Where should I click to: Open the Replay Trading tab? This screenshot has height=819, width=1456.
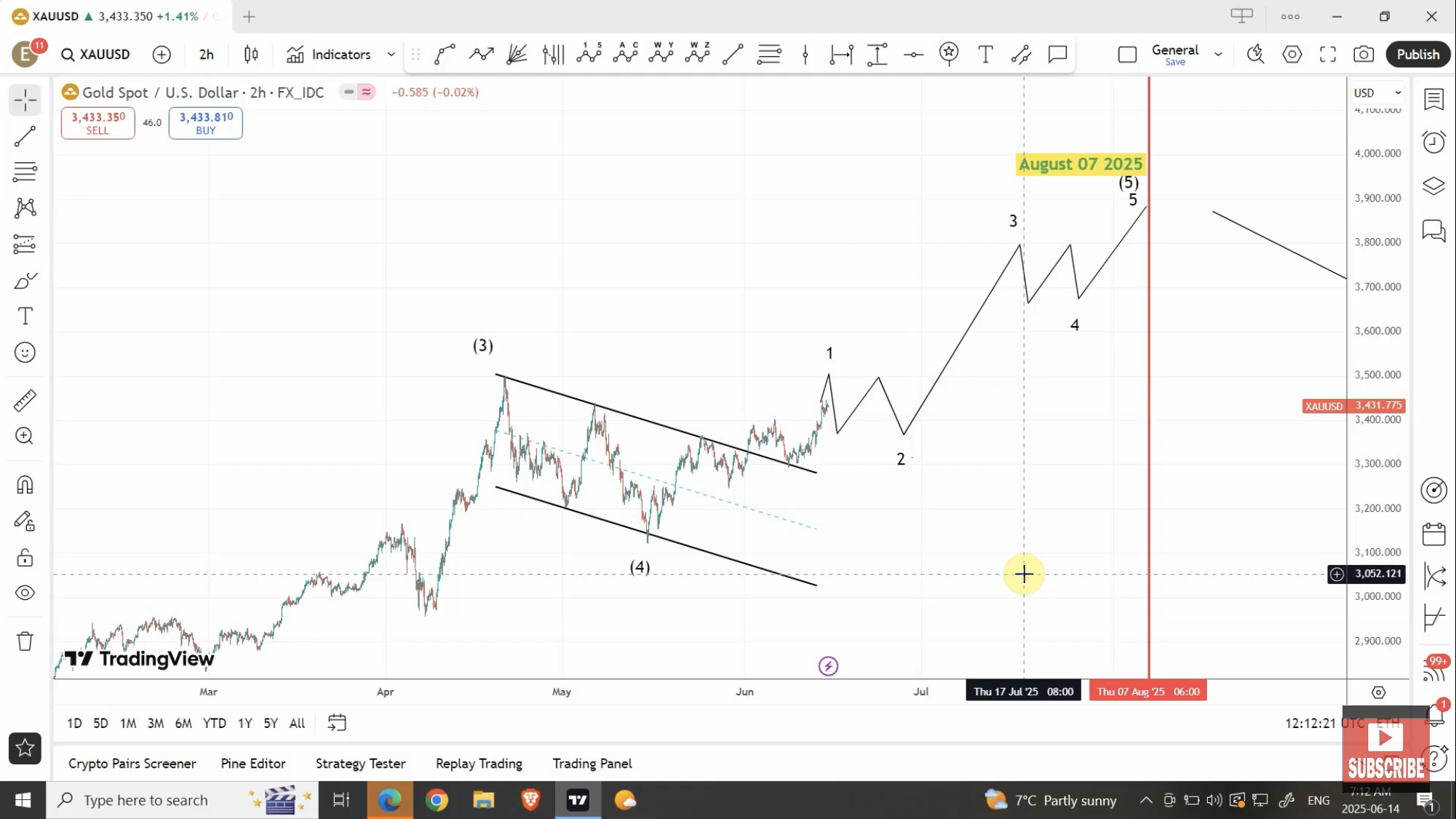point(479,763)
